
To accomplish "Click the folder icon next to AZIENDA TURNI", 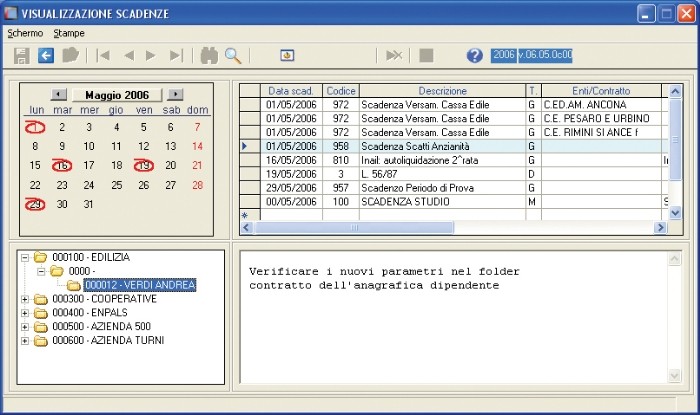I will click(41, 340).
